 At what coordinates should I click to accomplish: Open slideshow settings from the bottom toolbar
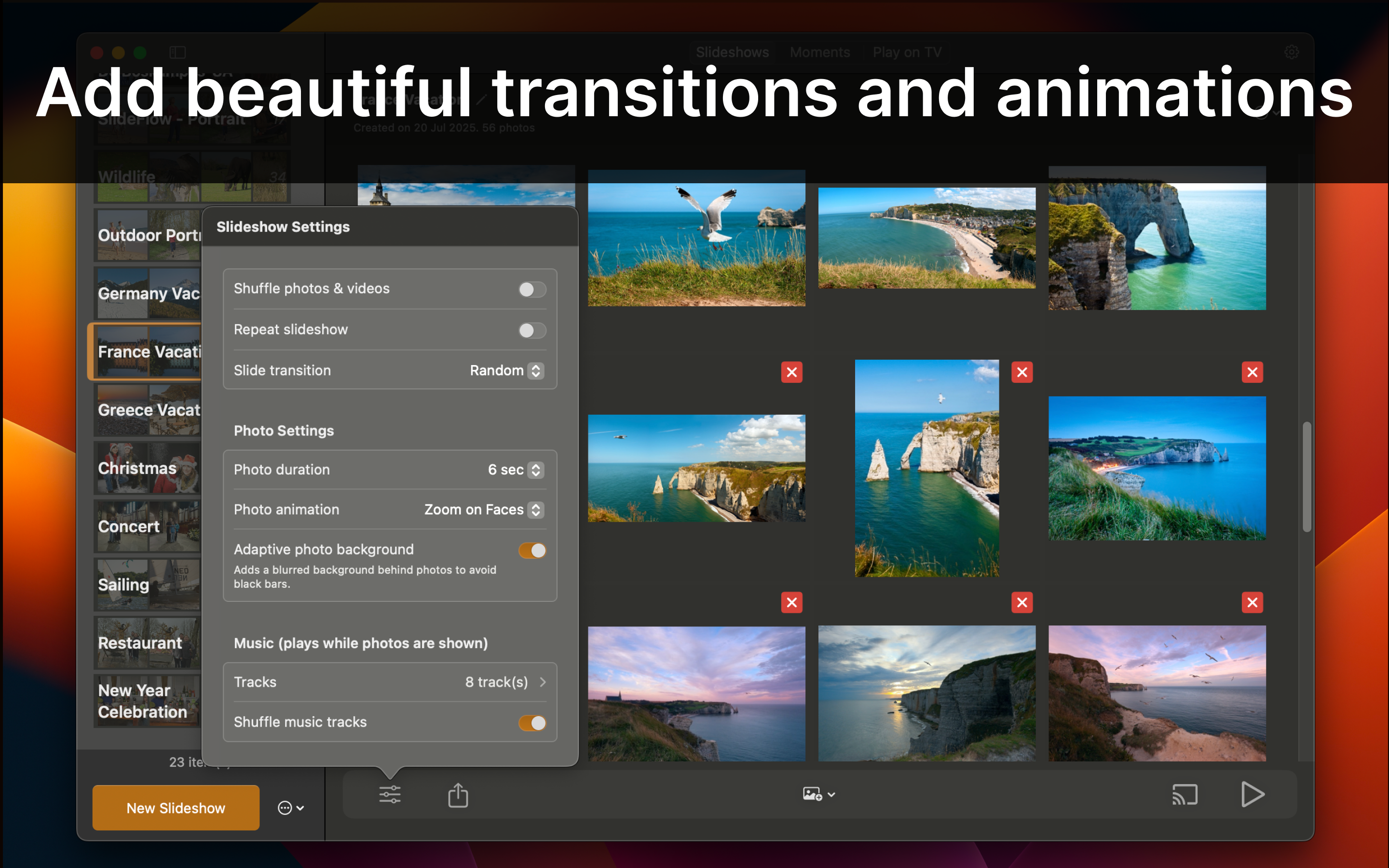pos(389,795)
